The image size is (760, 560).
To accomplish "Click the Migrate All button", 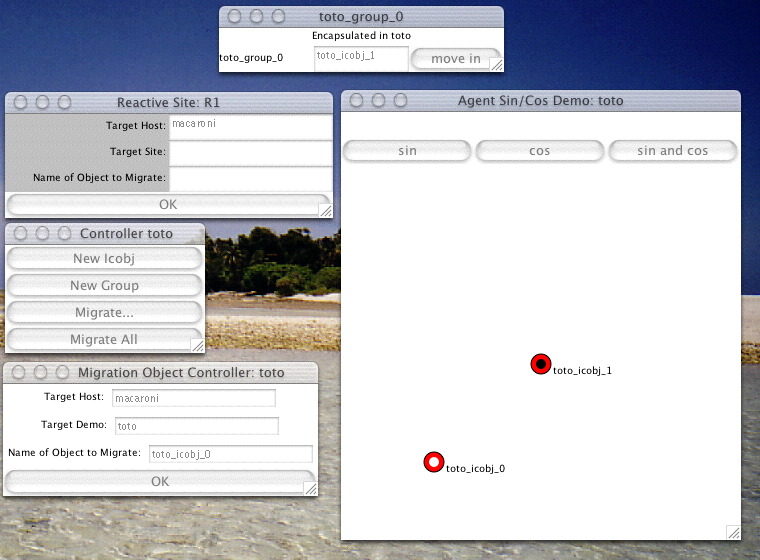I will (x=104, y=339).
